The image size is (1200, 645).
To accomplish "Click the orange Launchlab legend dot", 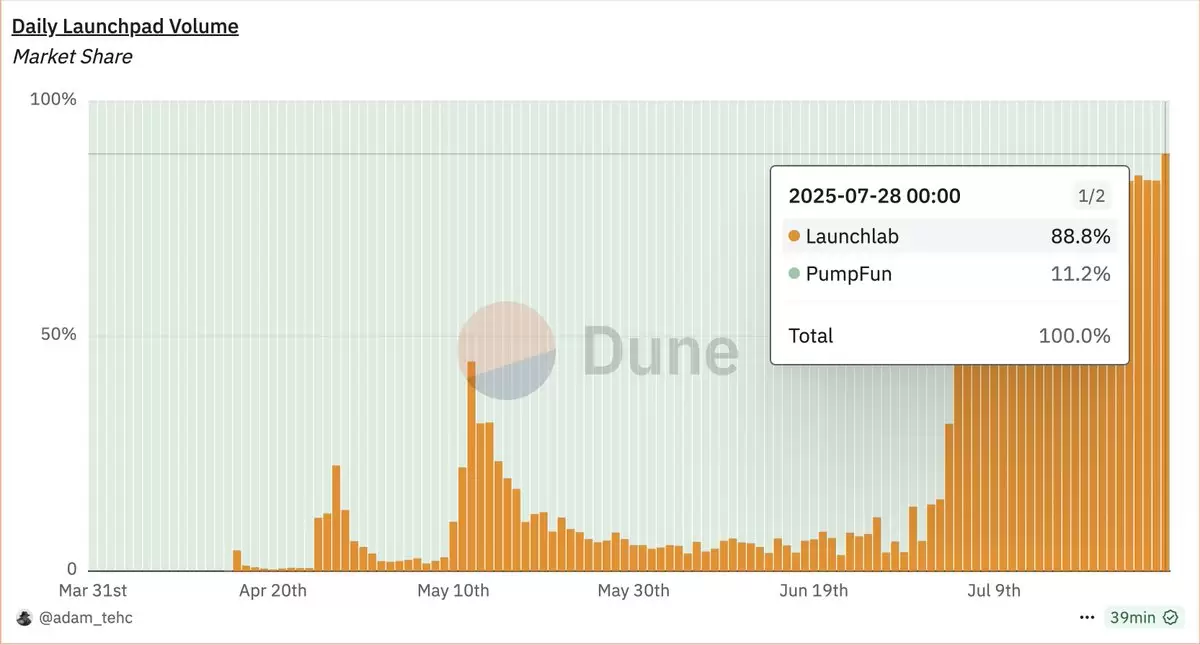I will click(794, 237).
